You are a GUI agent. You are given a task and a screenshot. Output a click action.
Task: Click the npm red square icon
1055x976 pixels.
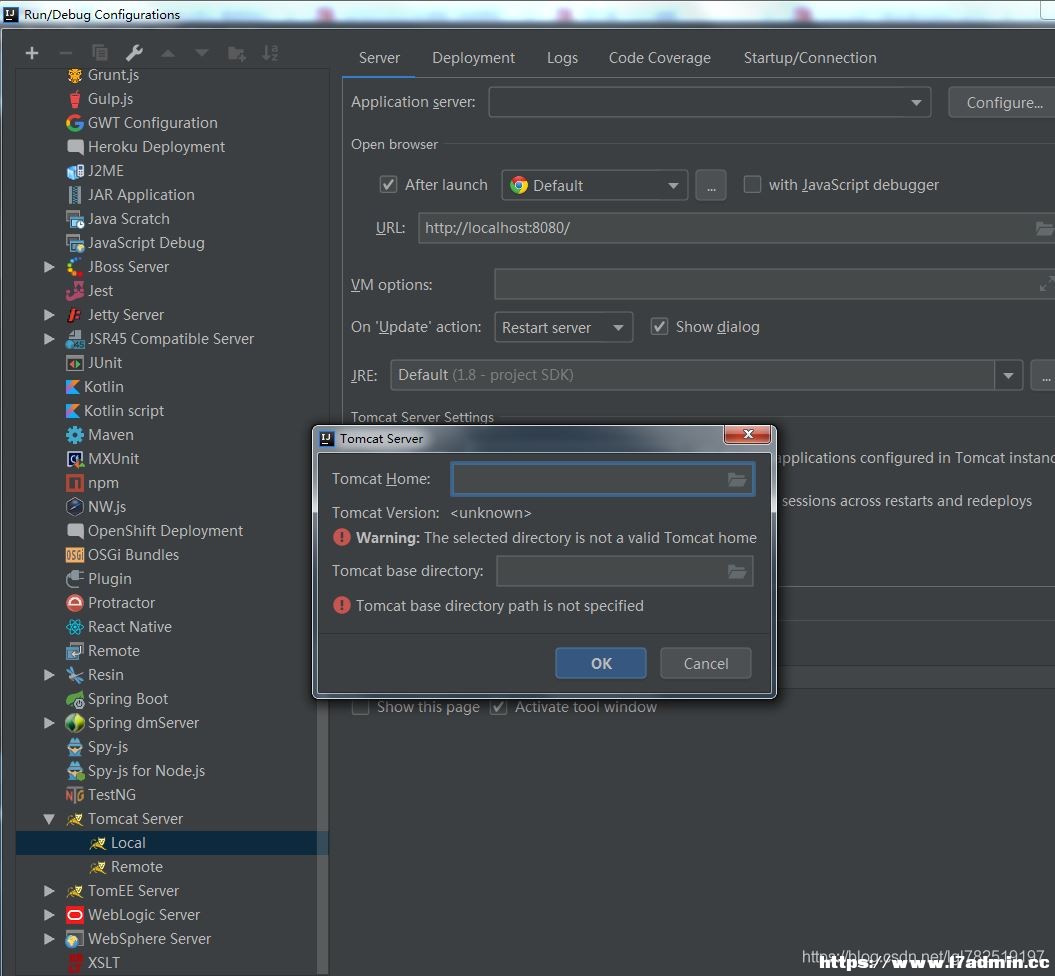click(75, 483)
